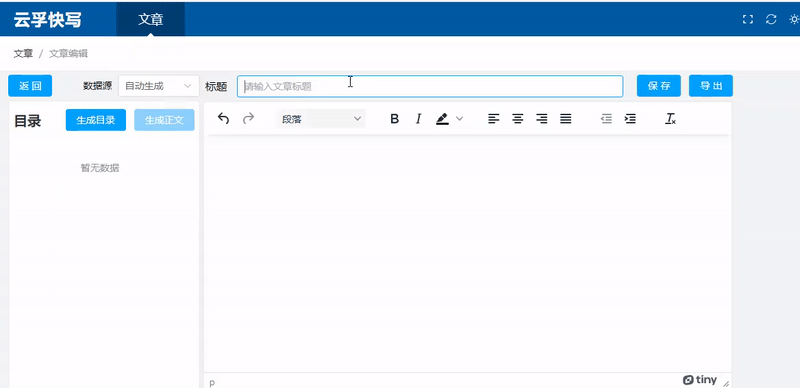Decrease paragraph indent
The width and height of the screenshot is (800, 388).
tap(606, 119)
